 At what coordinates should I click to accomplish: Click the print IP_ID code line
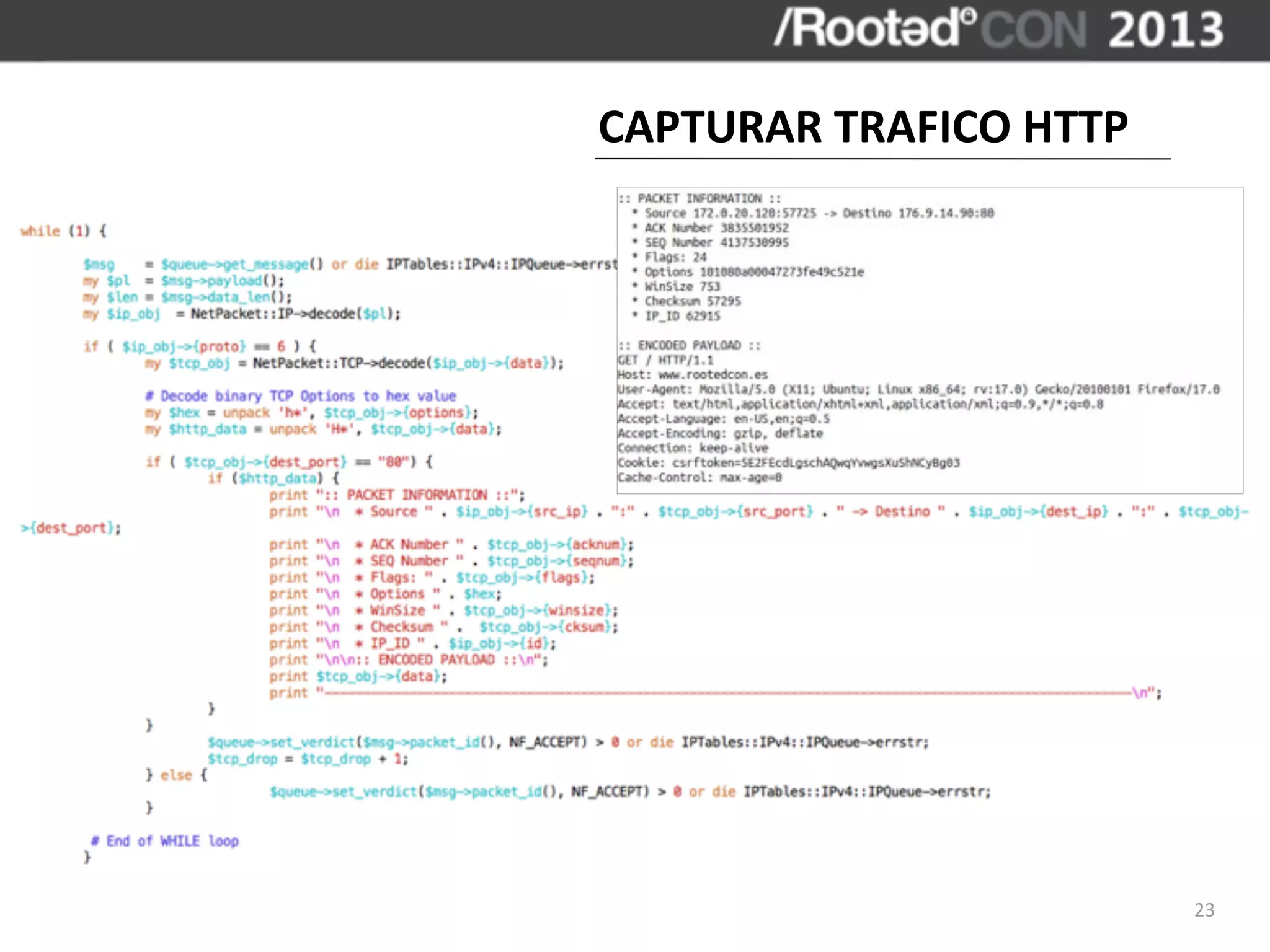tap(412, 644)
